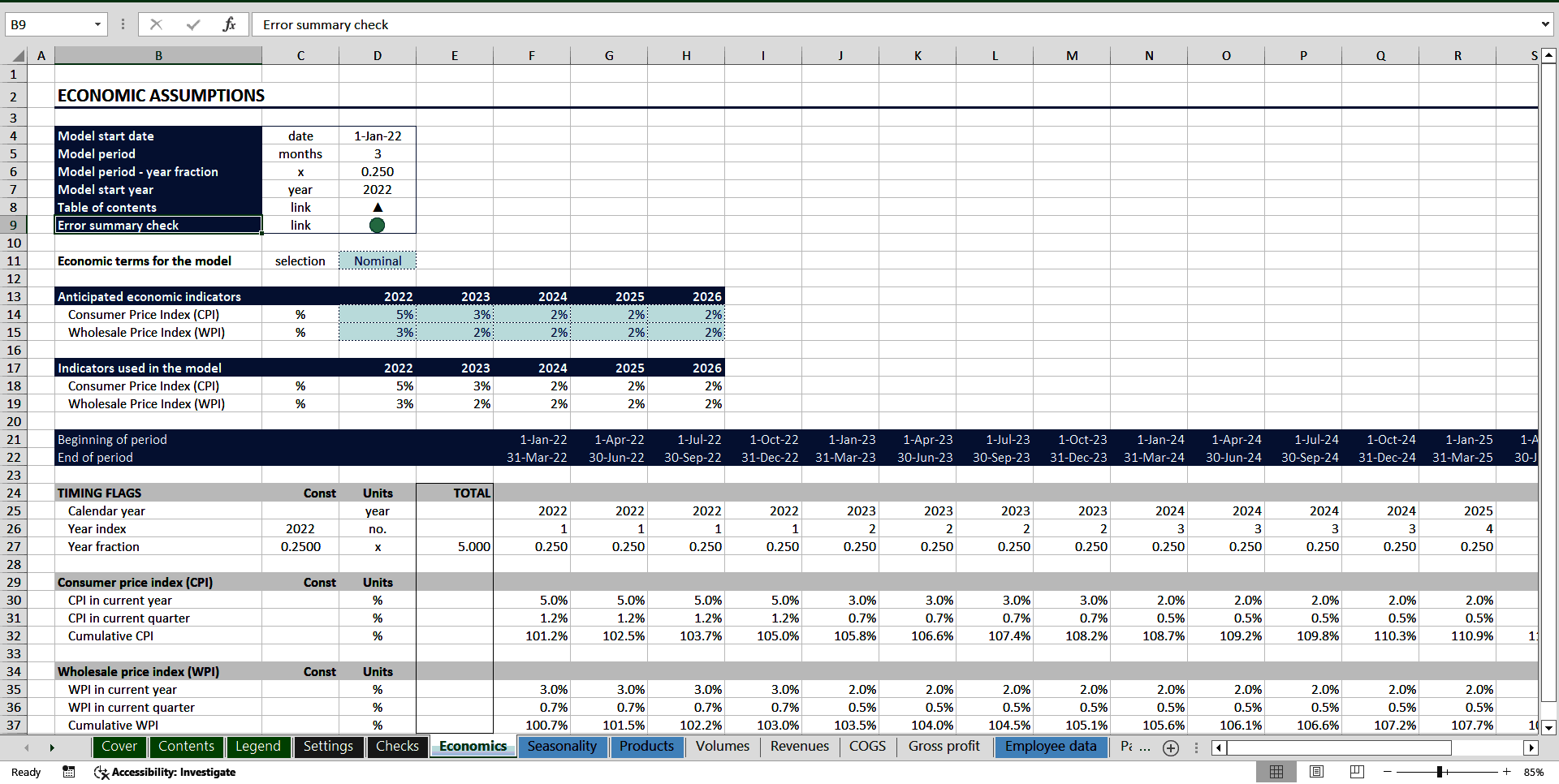This screenshot has height=784, width=1559.
Task: Click vertical scrollbar down arrow
Action: point(1548,727)
